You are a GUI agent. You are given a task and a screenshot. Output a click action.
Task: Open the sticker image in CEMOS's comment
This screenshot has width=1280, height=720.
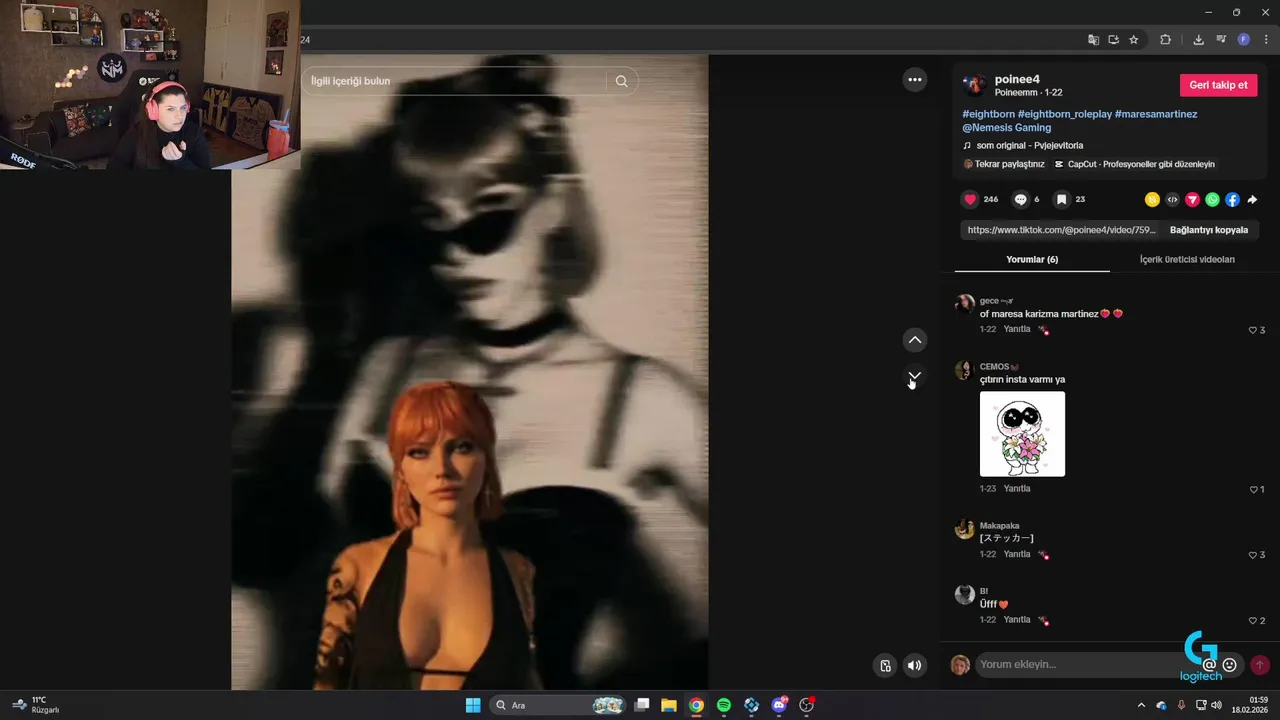[1022, 434]
